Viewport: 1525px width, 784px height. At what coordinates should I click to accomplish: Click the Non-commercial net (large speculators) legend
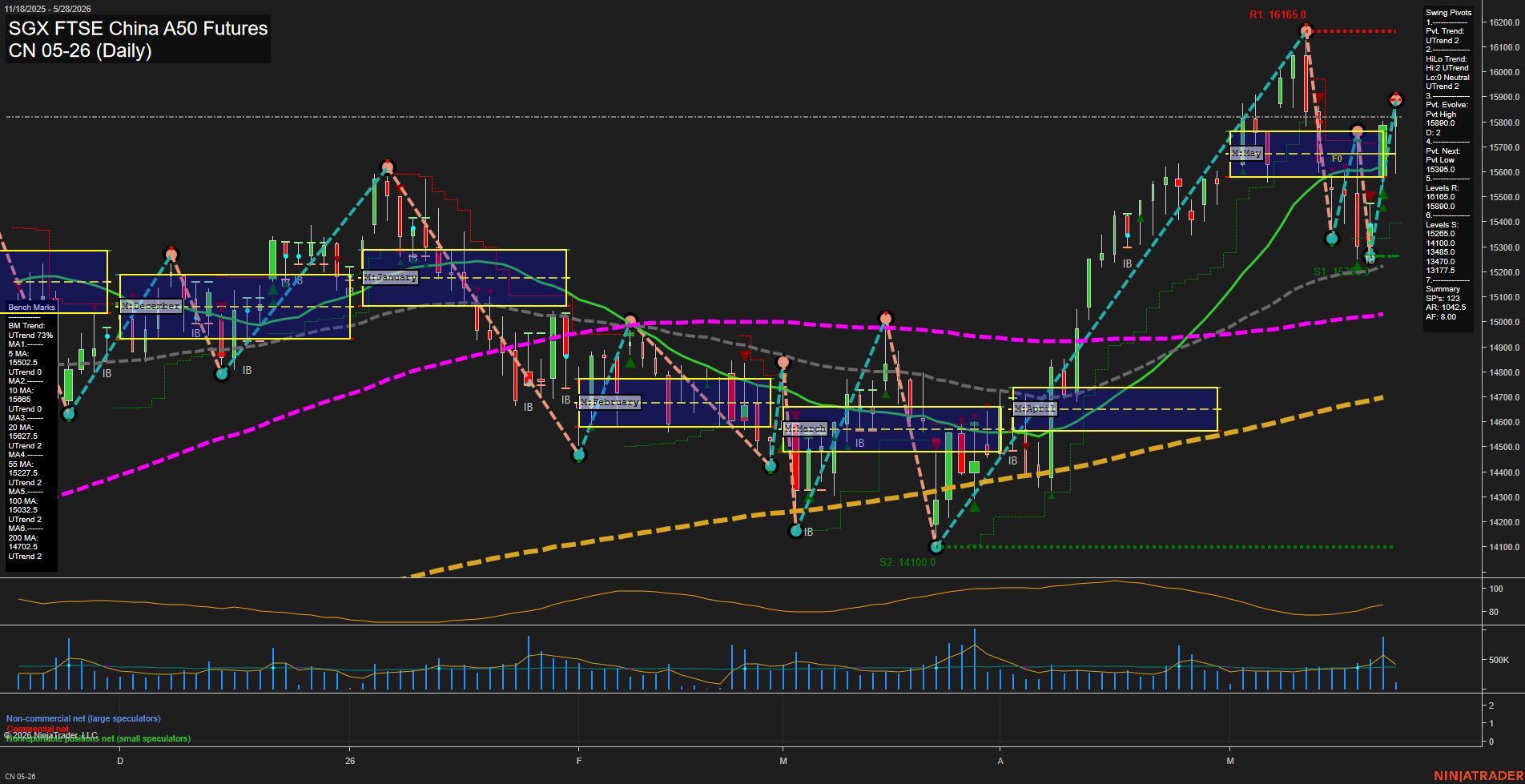(83, 719)
